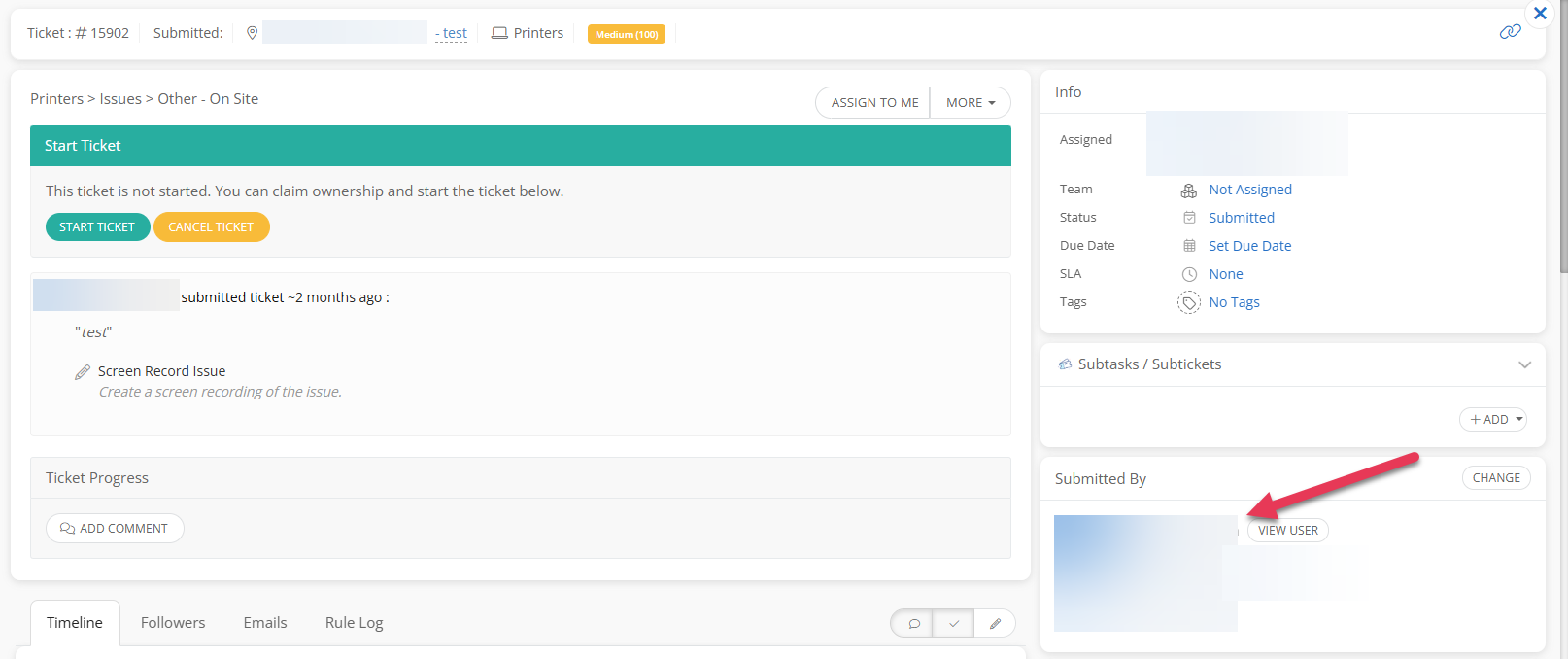Image resolution: width=1568 pixels, height=659 pixels.
Task: Collapse the Subtasks / Subtickets panel
Action: pos(1524,364)
